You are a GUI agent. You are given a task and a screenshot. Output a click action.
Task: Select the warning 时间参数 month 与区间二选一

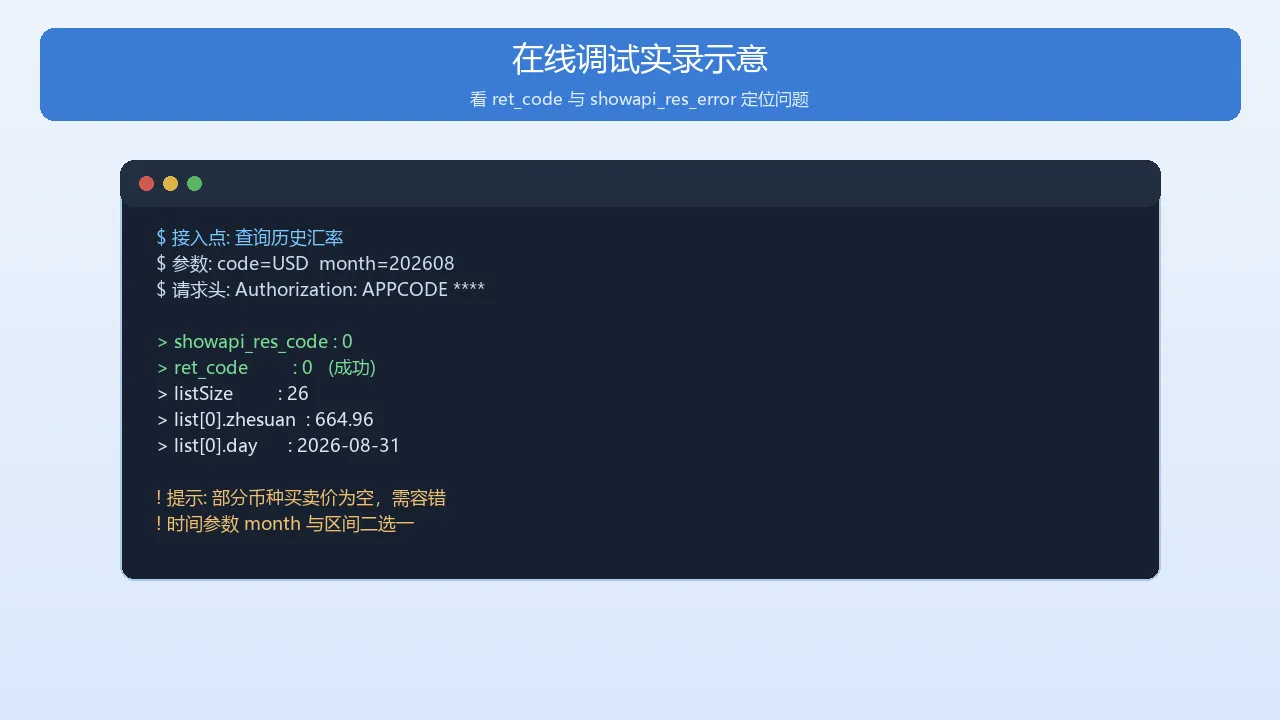285,524
